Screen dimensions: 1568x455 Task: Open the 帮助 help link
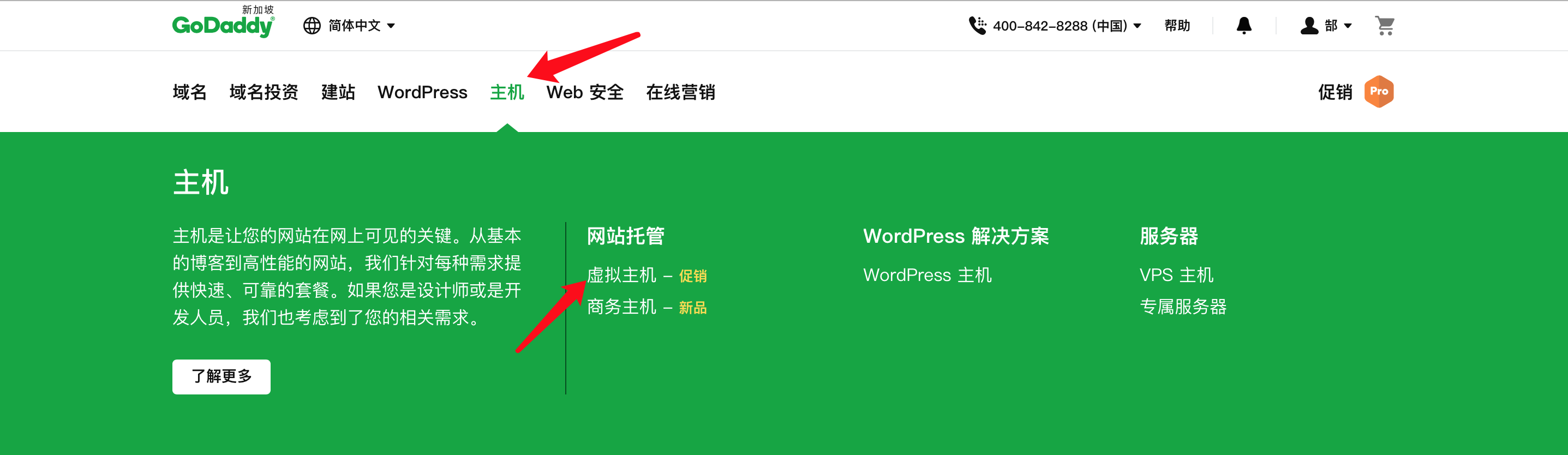(1177, 26)
